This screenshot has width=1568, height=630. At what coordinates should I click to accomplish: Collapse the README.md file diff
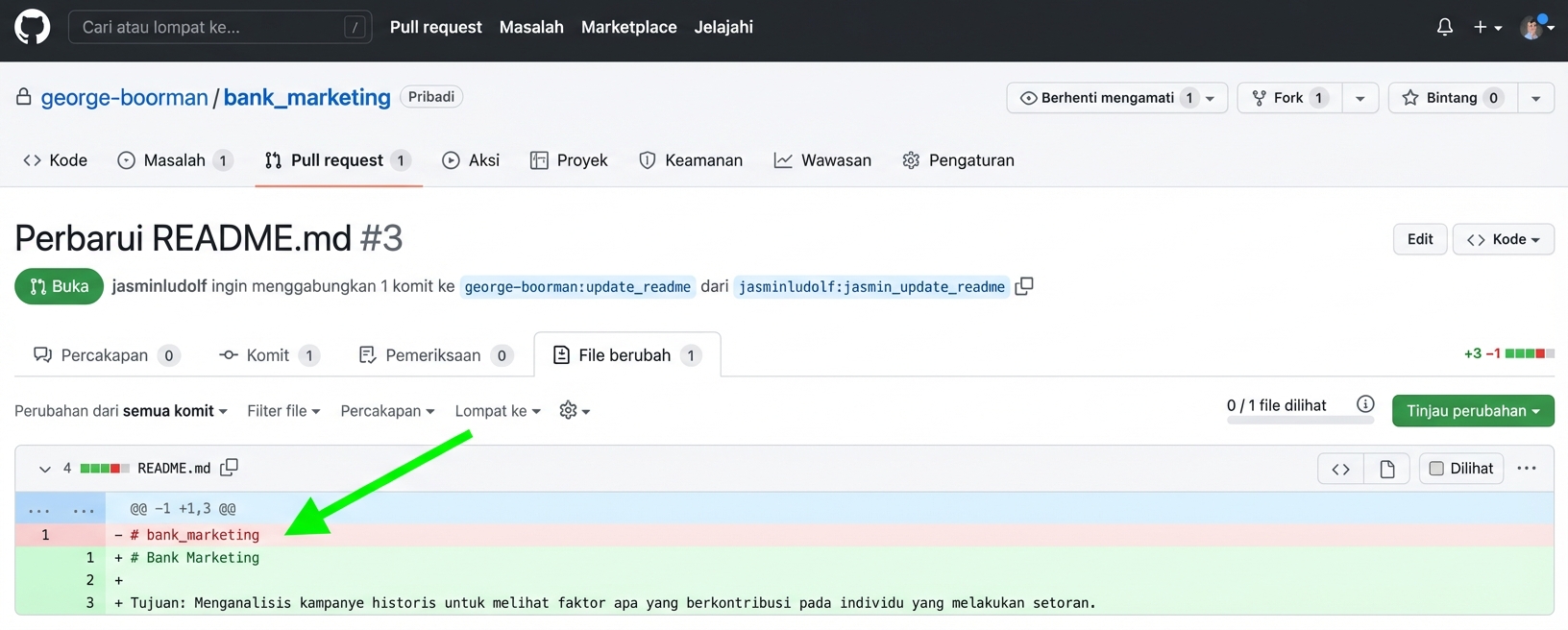coord(44,469)
